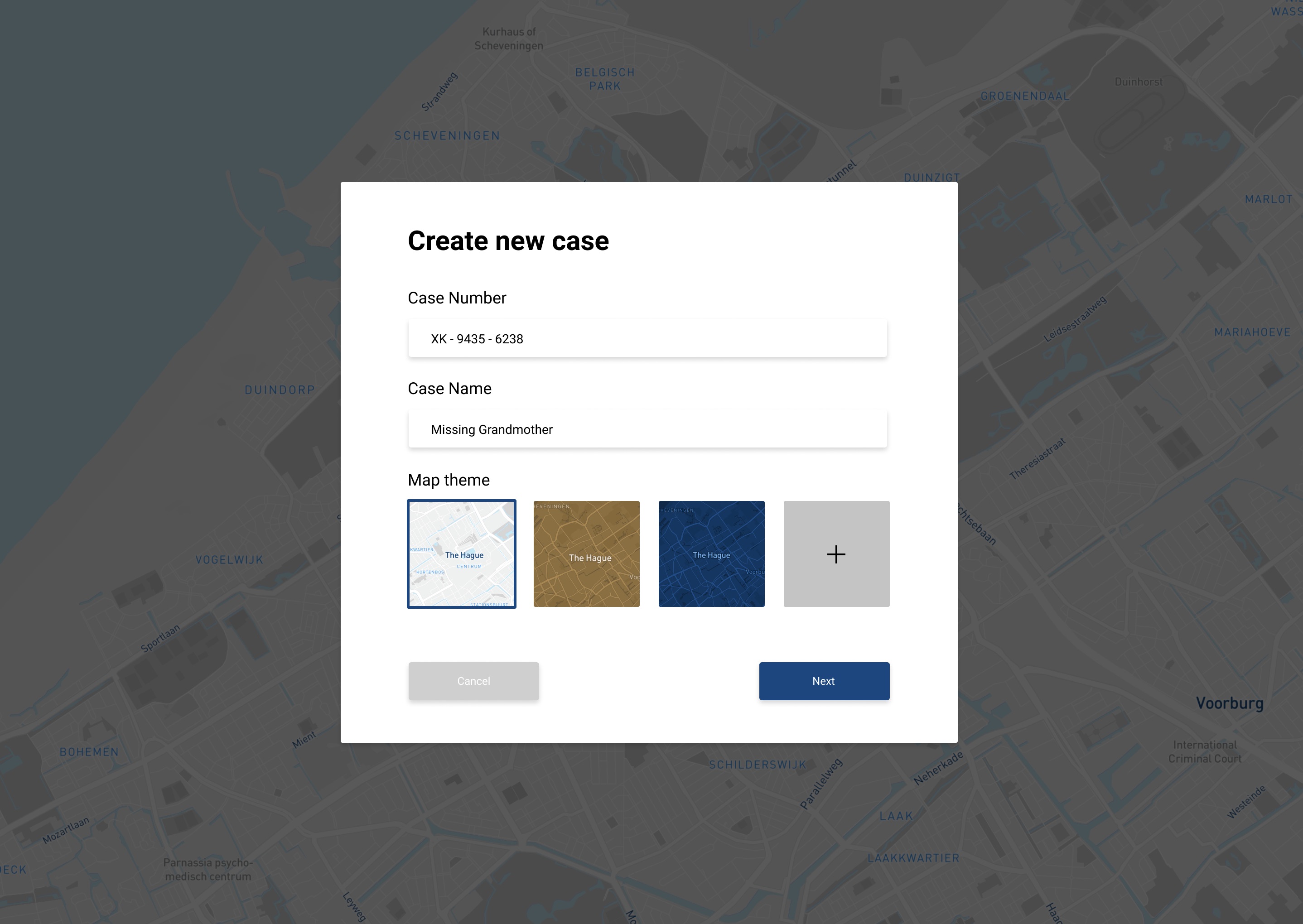This screenshot has width=1303, height=924.
Task: Click the Create new case heading
Action: point(507,241)
